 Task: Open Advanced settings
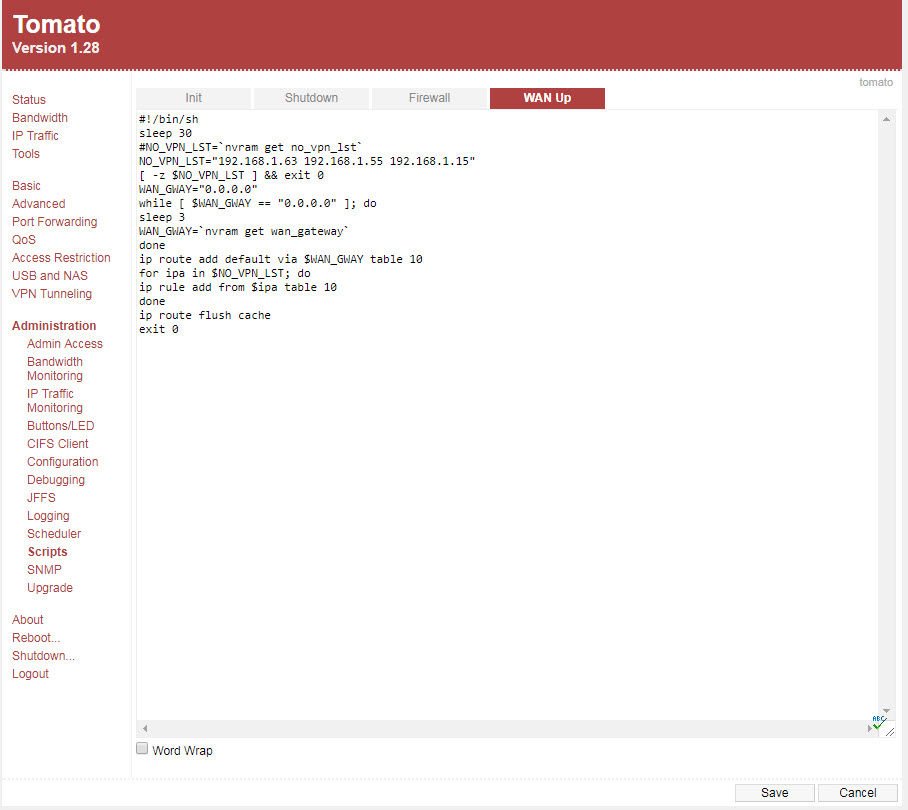click(x=39, y=204)
